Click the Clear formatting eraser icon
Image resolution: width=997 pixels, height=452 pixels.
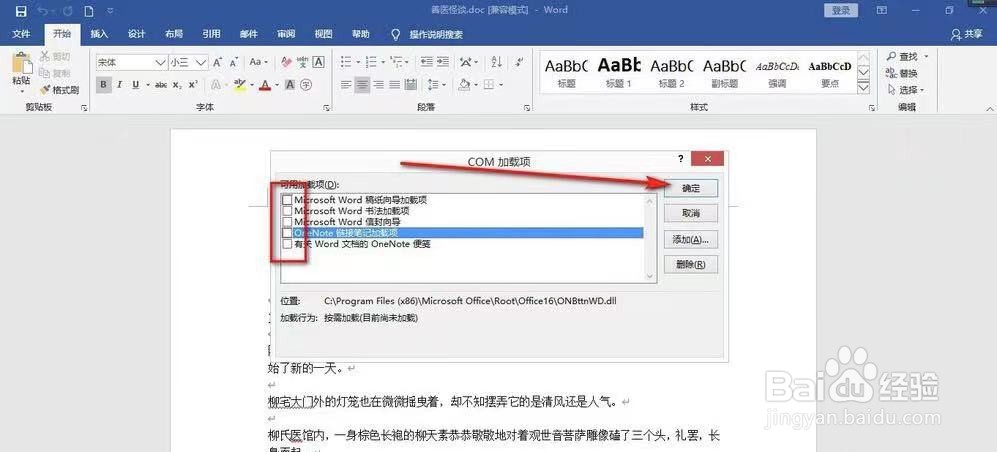click(287, 62)
